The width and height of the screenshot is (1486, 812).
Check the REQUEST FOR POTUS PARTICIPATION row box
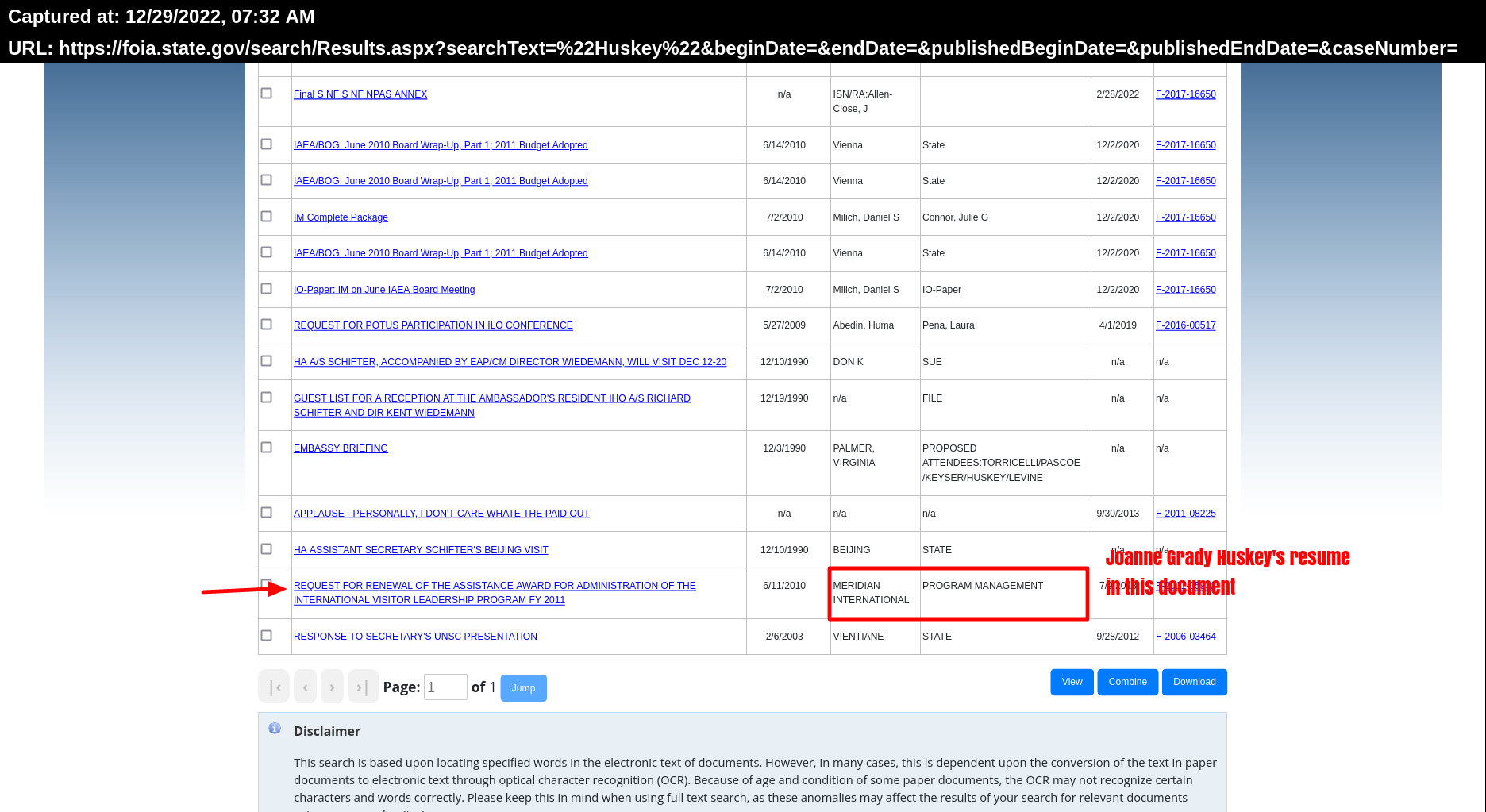[x=267, y=325]
